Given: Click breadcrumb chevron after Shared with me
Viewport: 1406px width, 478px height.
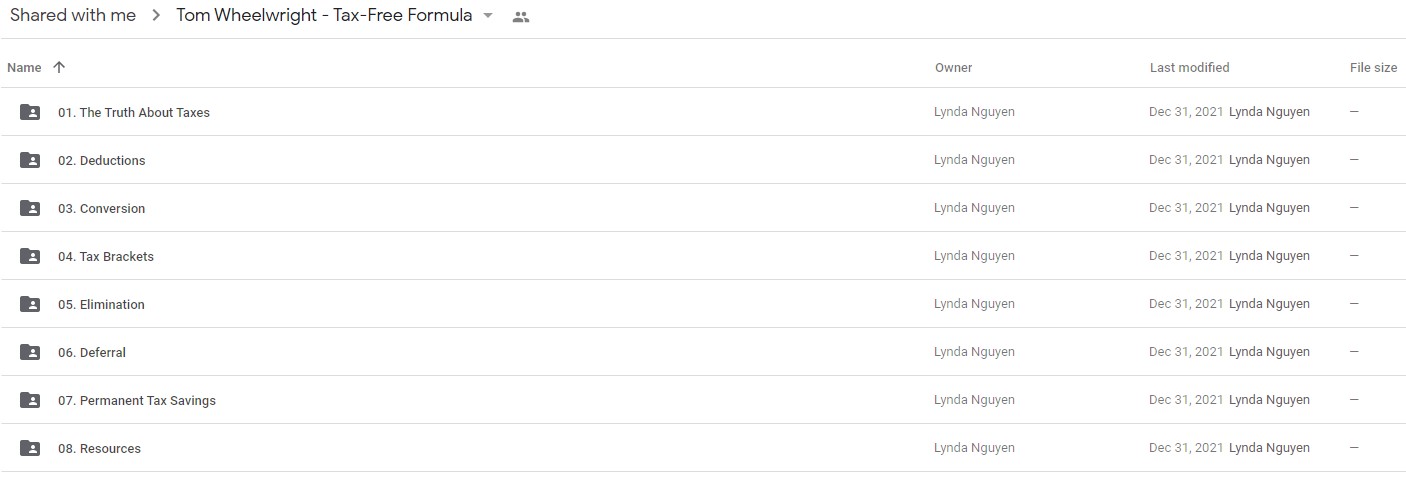Looking at the screenshot, I should pos(156,17).
